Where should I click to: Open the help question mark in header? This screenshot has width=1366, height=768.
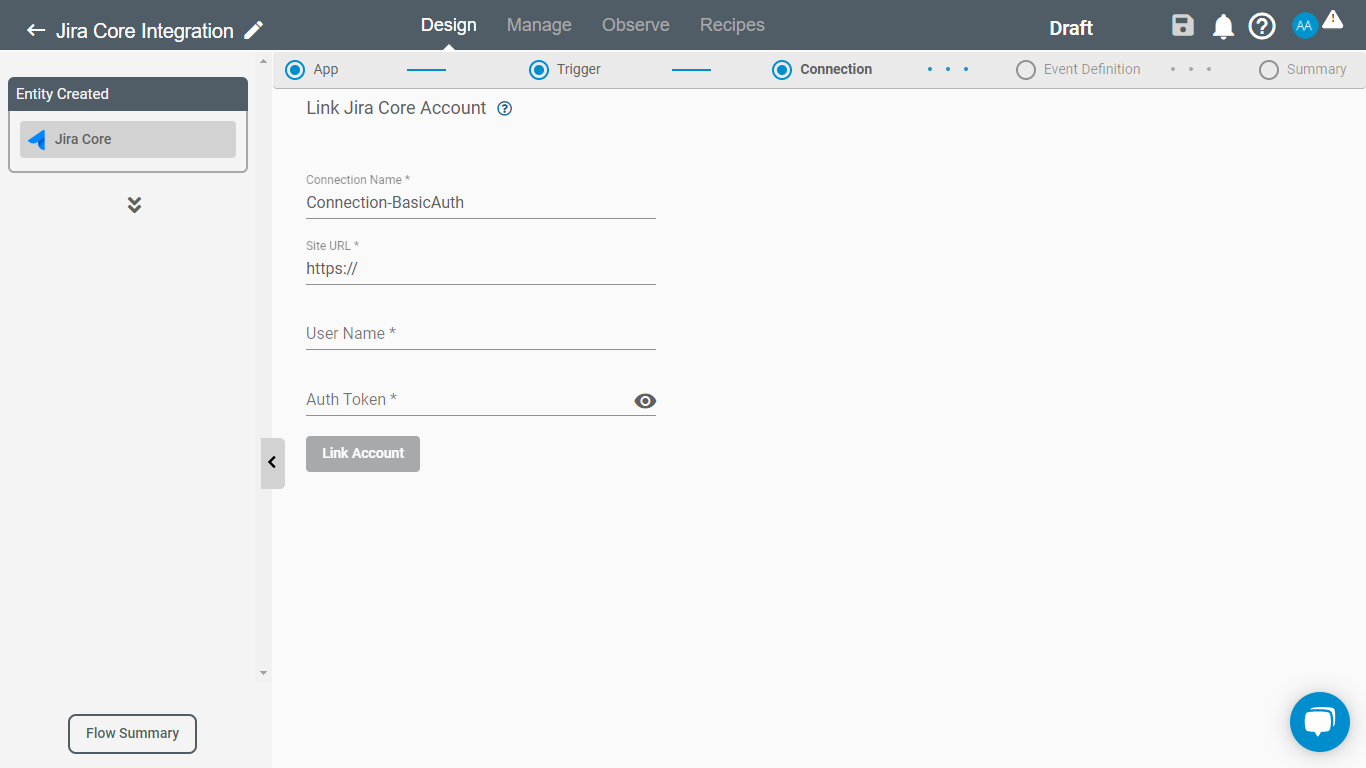[1262, 26]
